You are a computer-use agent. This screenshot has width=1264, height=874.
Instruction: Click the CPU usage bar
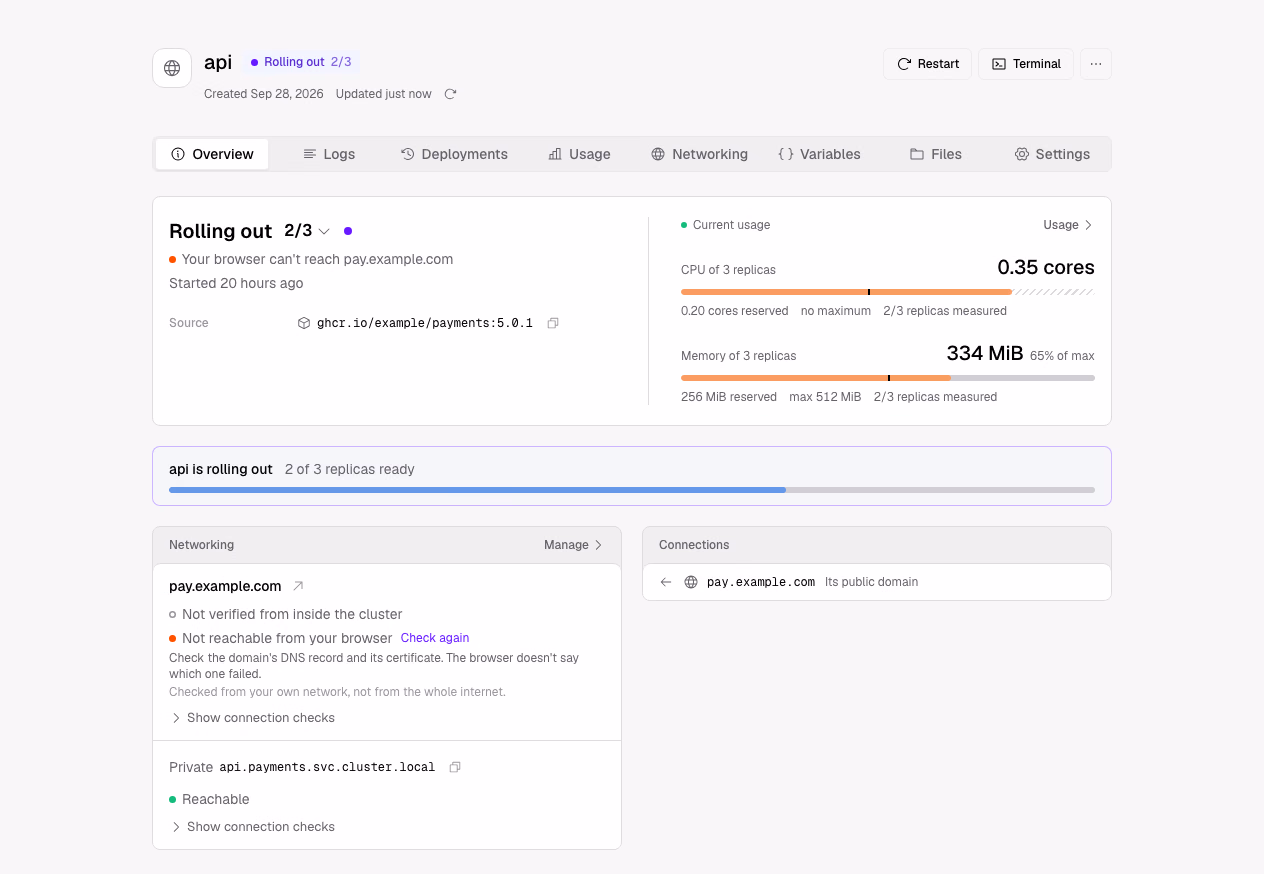click(888, 292)
